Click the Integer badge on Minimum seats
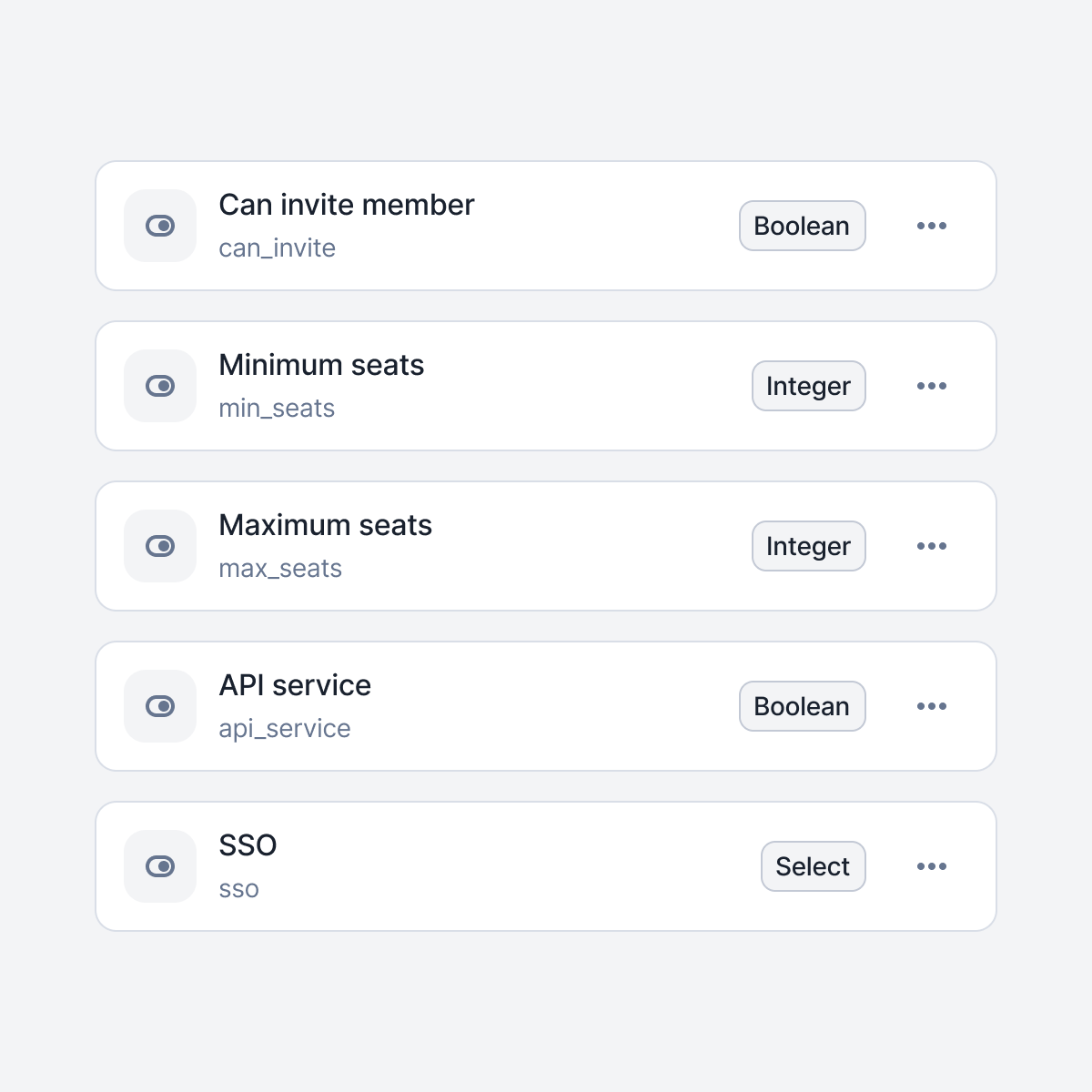 click(x=808, y=386)
